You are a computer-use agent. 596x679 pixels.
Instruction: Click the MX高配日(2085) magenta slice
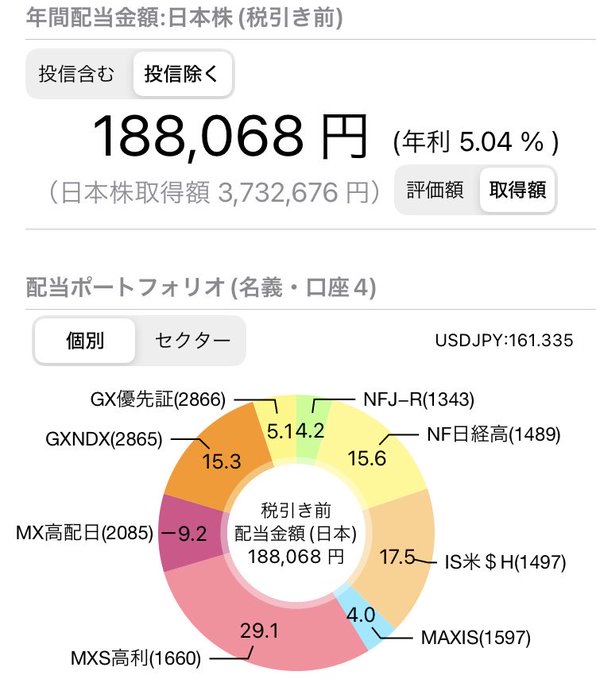[x=191, y=534]
